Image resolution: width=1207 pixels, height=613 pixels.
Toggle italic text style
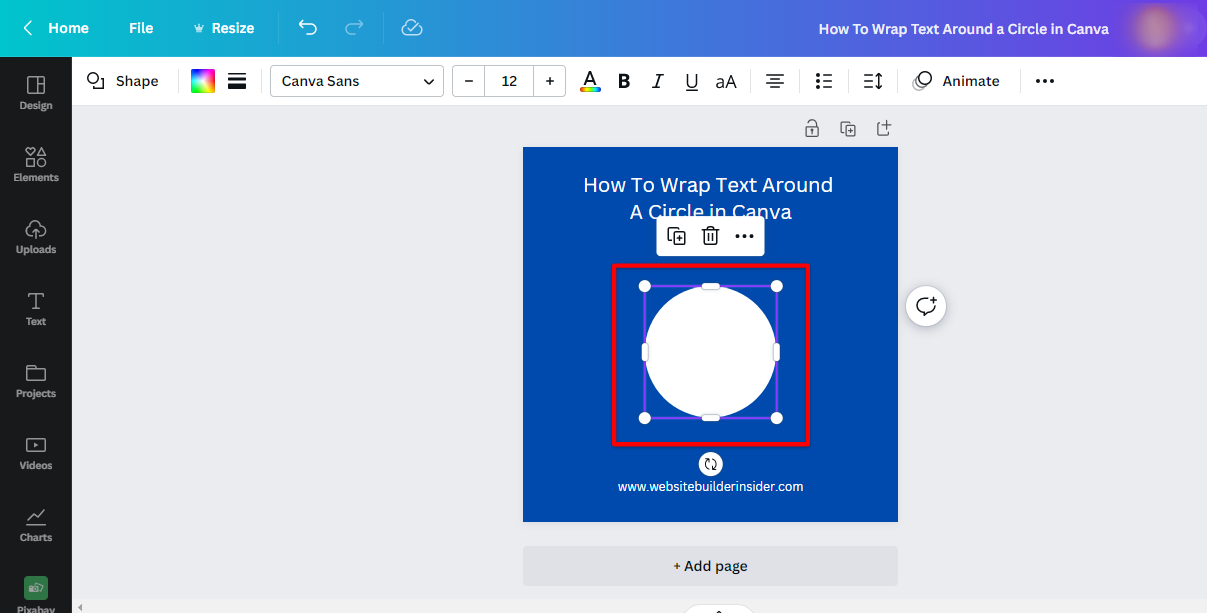tap(657, 81)
